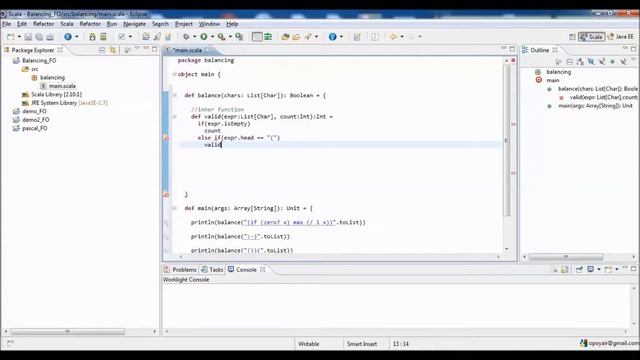Image resolution: width=640 pixels, height=360 pixels.
Task: Open the Run dropdown arrow
Action: (212, 37)
